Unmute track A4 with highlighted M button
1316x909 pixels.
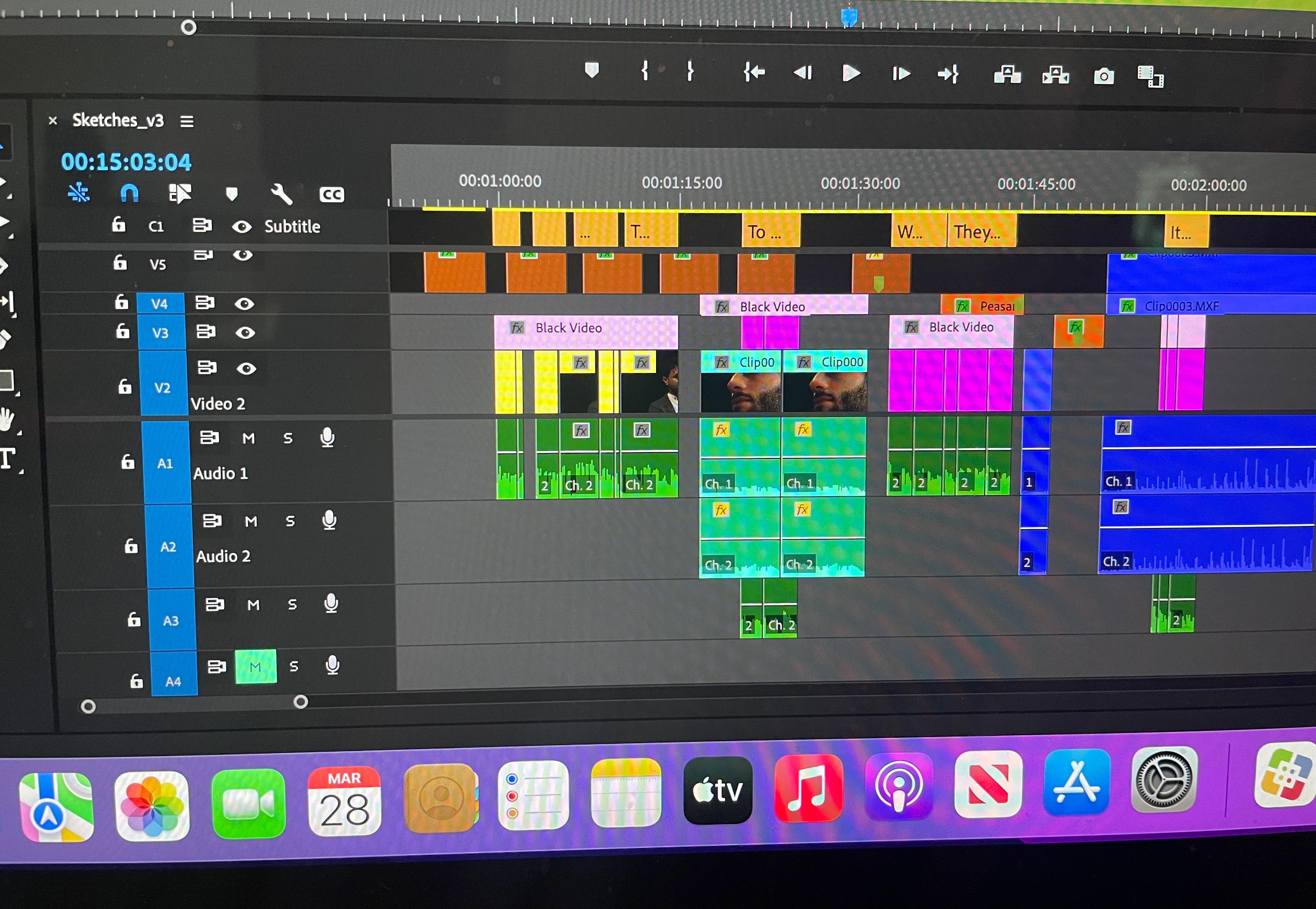pyautogui.click(x=256, y=666)
